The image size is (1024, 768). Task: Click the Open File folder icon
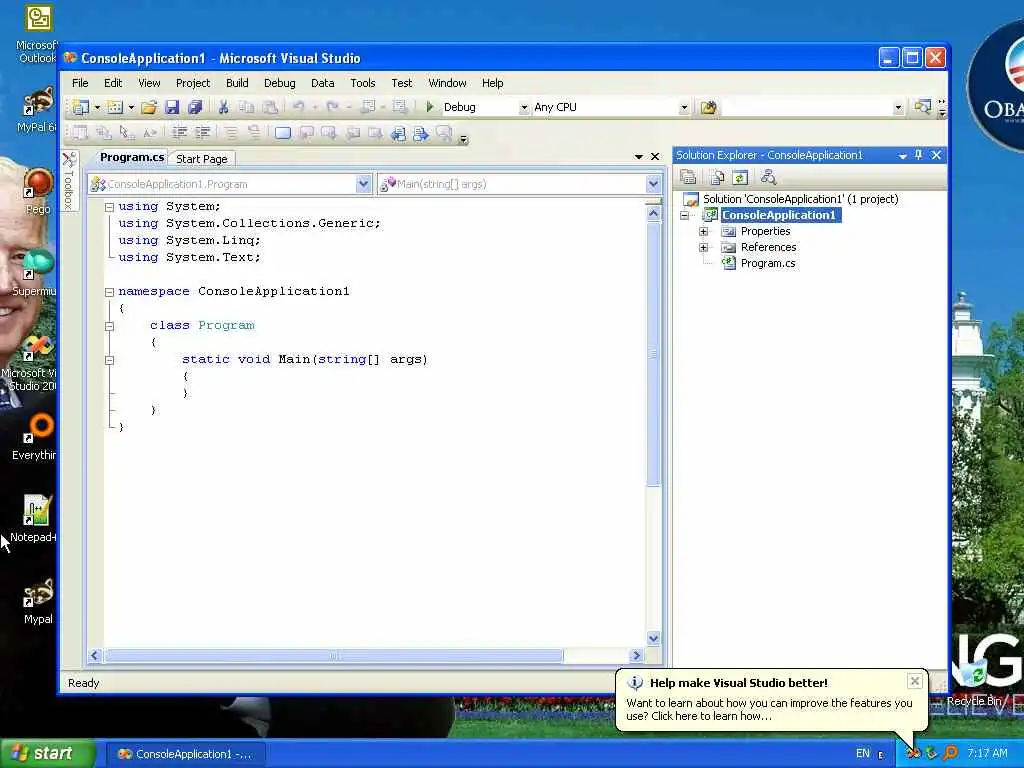[149, 107]
